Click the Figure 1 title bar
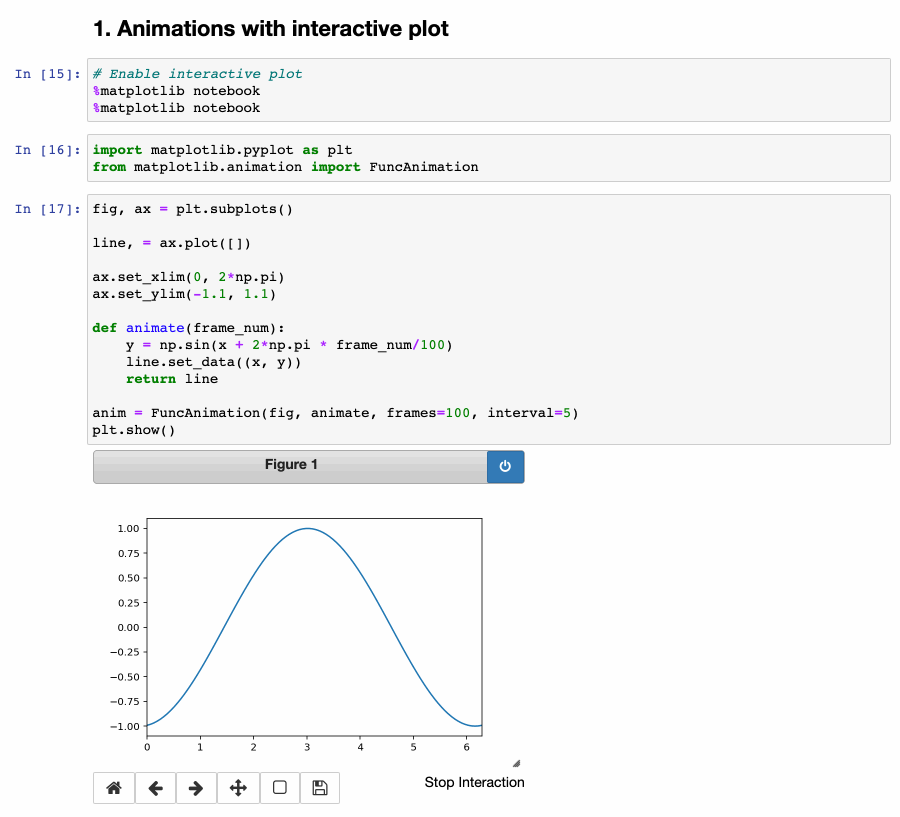The width and height of the screenshot is (900, 817). click(x=291, y=464)
